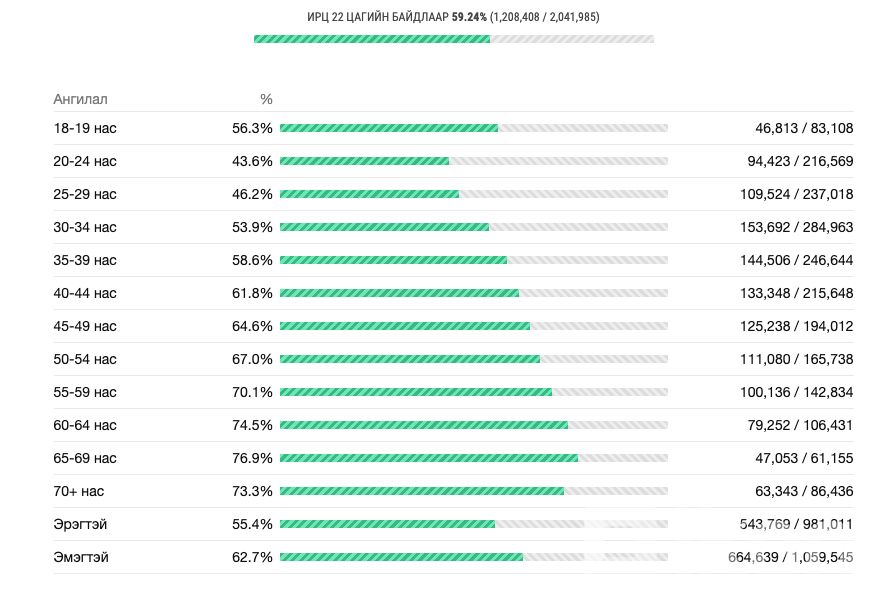
Task: Click the 60-64 нас progress bar
Action: point(473,425)
